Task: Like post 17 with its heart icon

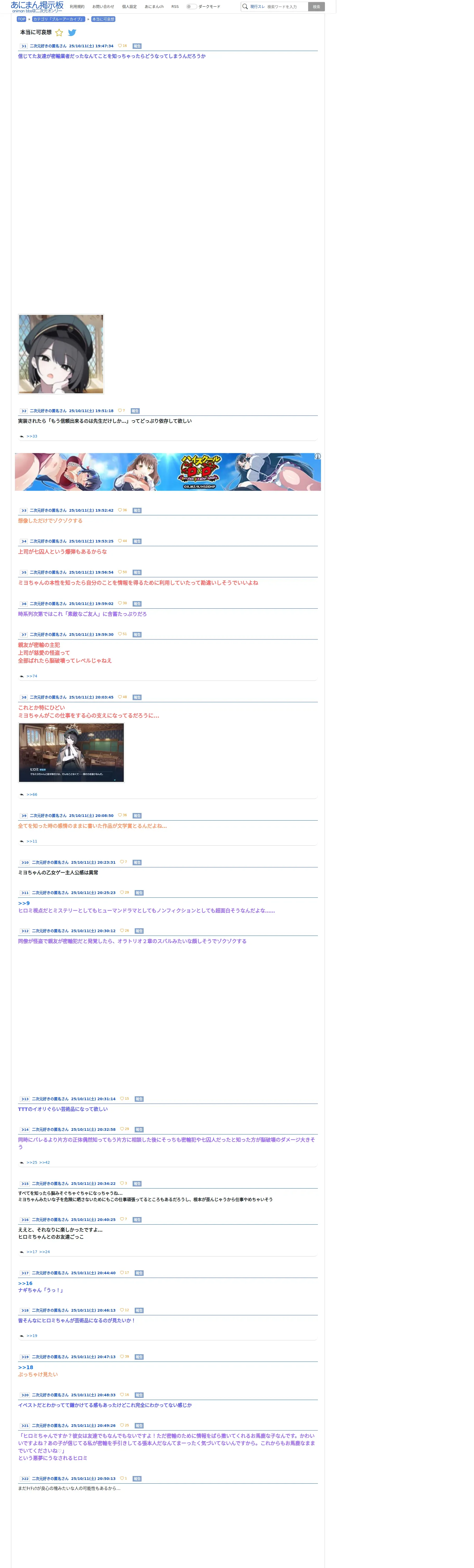Action: click(122, 1273)
